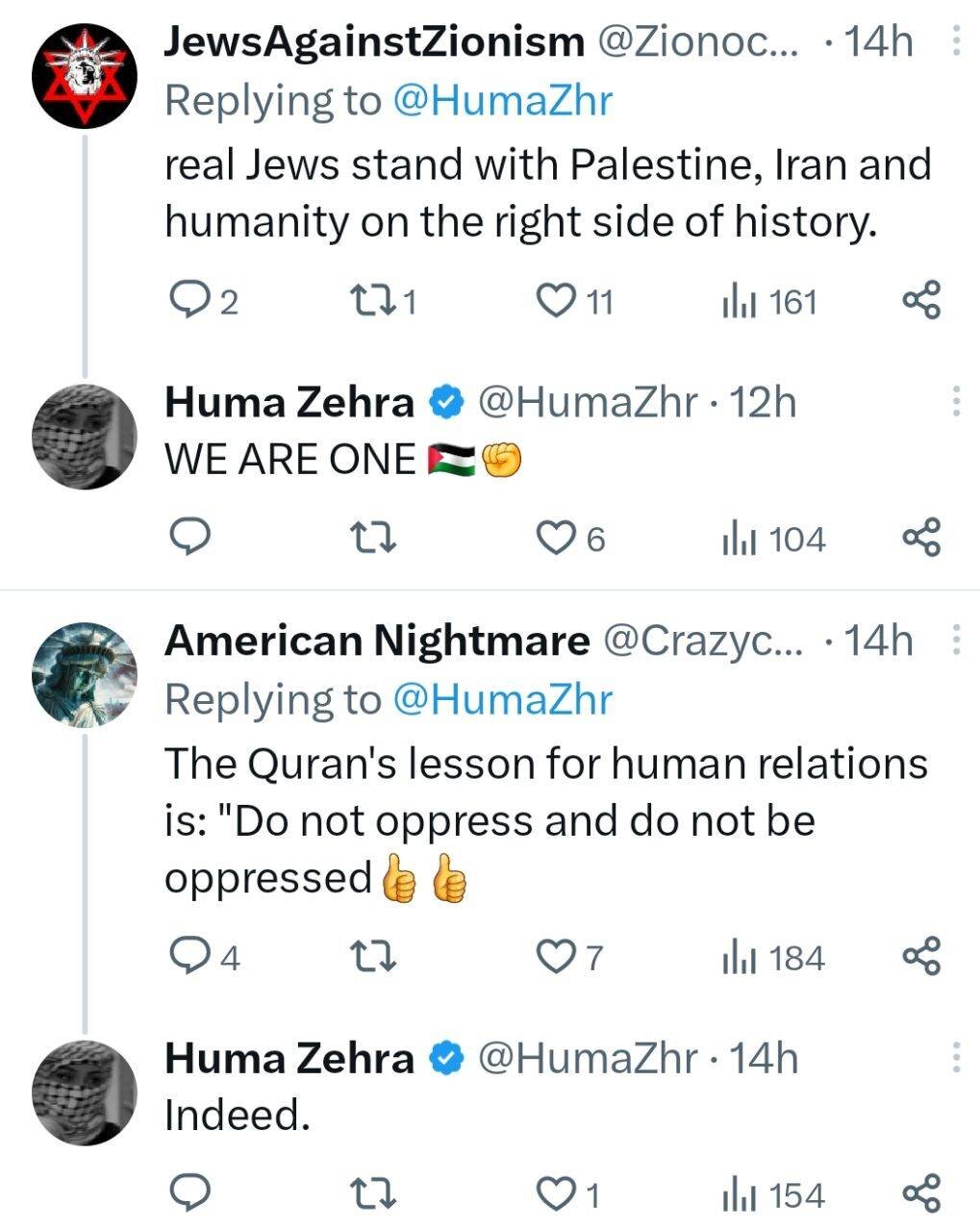Open @HumaZhr mention link under JewsAgainstZionism
Image resolution: width=980 pixels, height=1231 pixels.
point(501,100)
